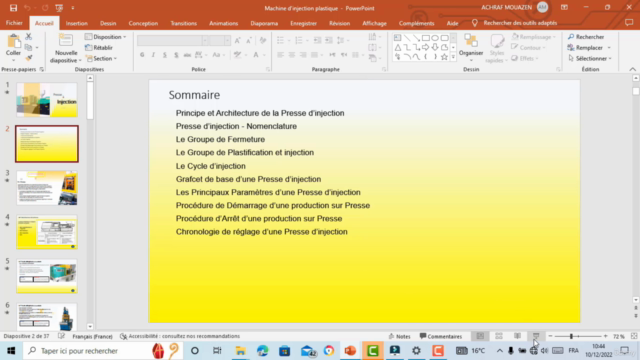Screen dimensions: 640x360
Task: Click the Organiser arrange icon
Action: click(x=471, y=41)
